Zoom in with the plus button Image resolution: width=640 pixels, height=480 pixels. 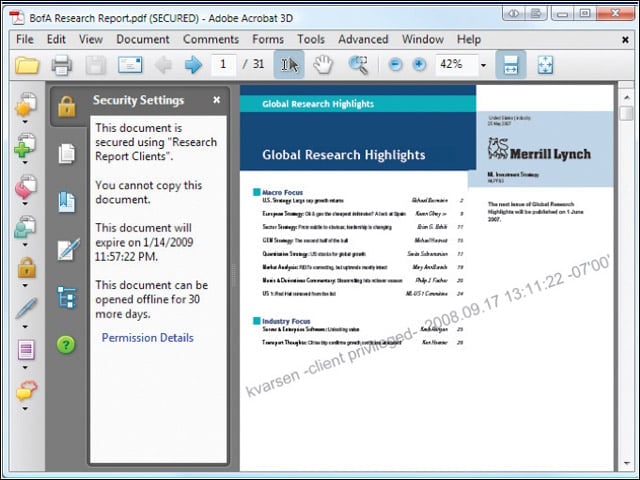[419, 64]
